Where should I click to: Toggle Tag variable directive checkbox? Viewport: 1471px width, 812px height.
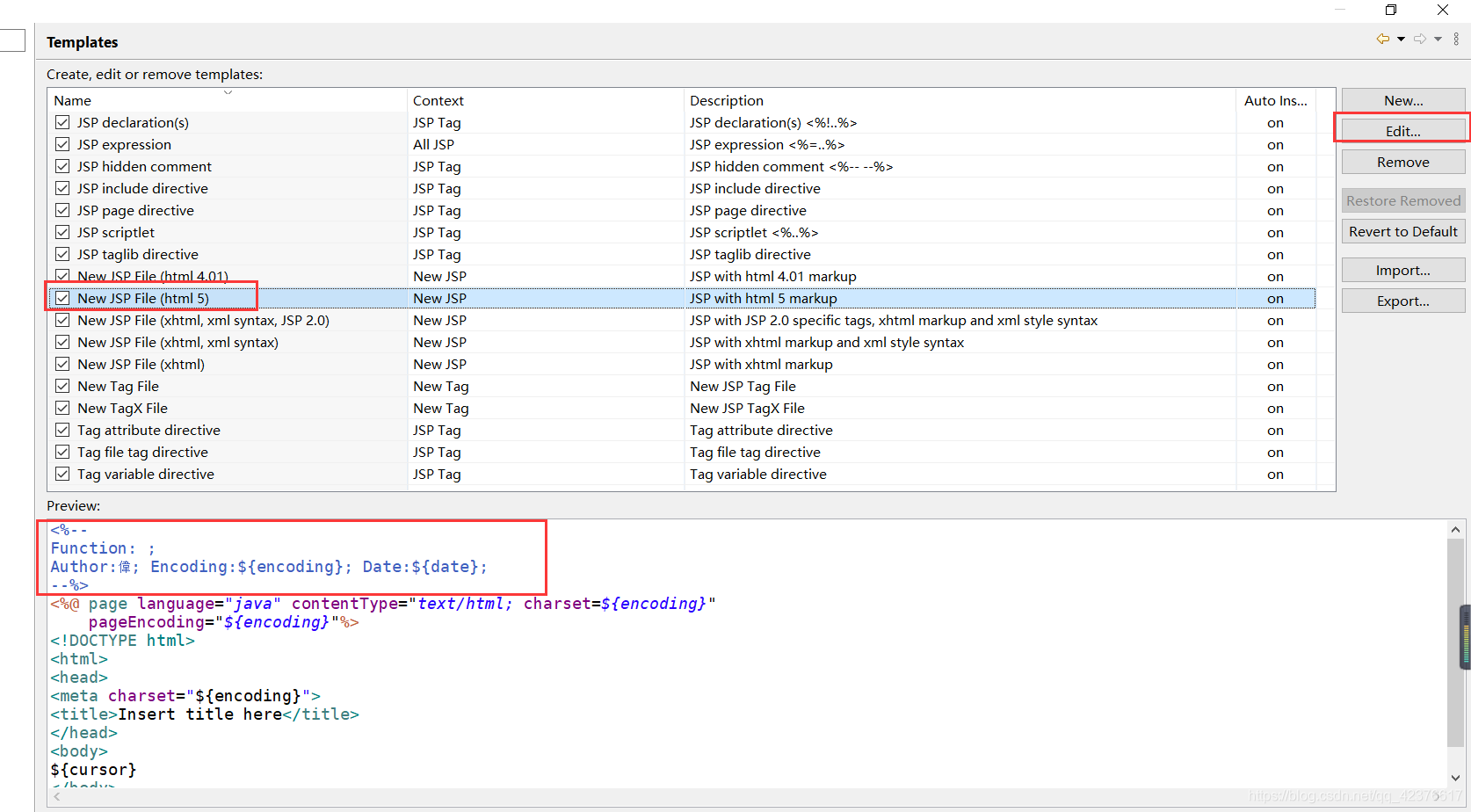tap(62, 474)
